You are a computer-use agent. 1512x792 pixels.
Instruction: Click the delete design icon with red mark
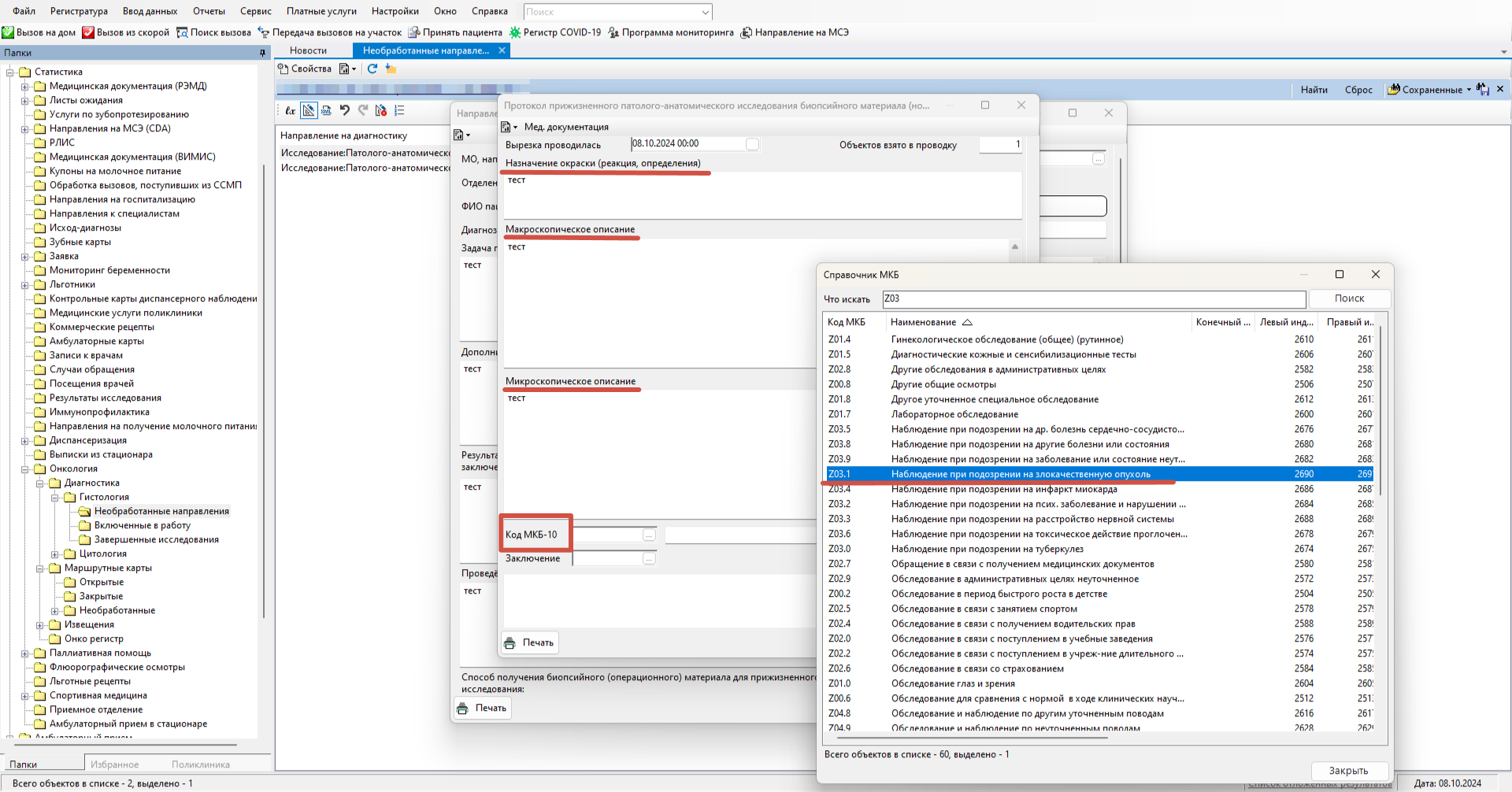coord(381,110)
